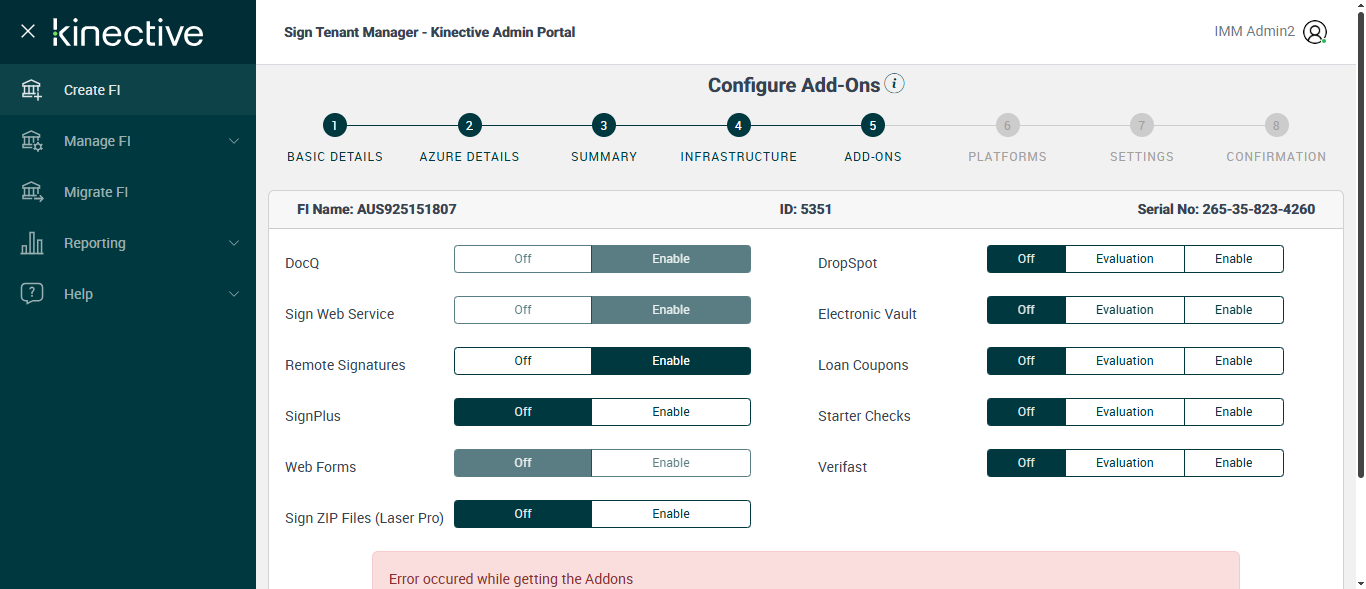
Task: Select the CONFIRMATION step label
Action: (1276, 157)
